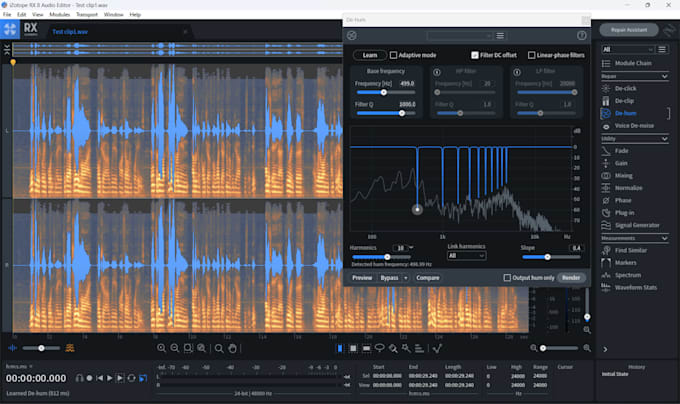Toggle Filter DC offset checkbox
The image size is (680, 404).
(x=475, y=55)
